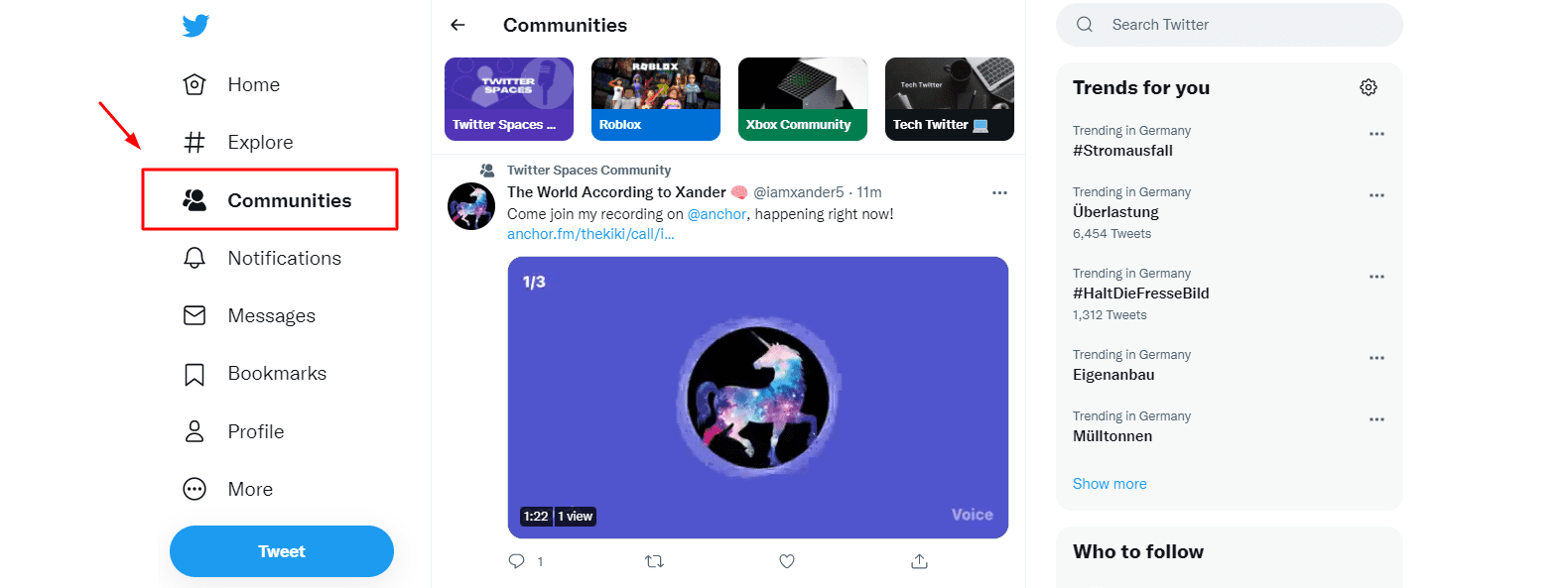
Task: Open Messages via the envelope icon
Action: pyautogui.click(x=195, y=315)
